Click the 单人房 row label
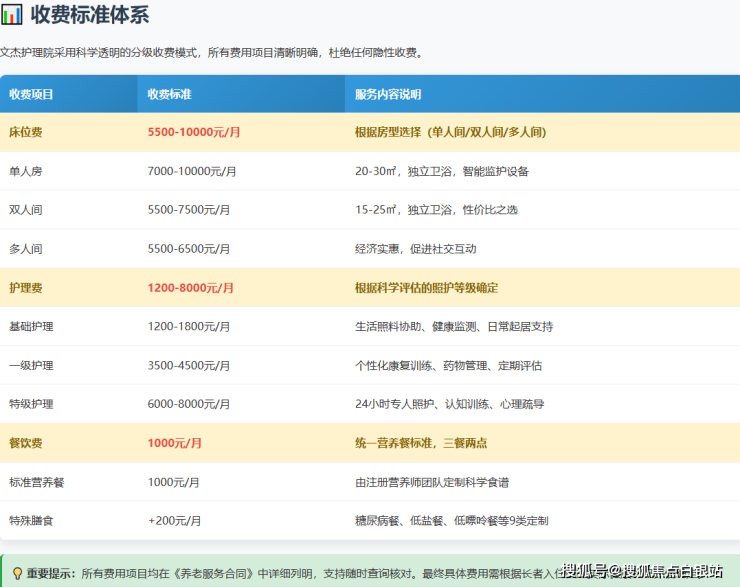This screenshot has height=587, width=740. click(x=25, y=171)
